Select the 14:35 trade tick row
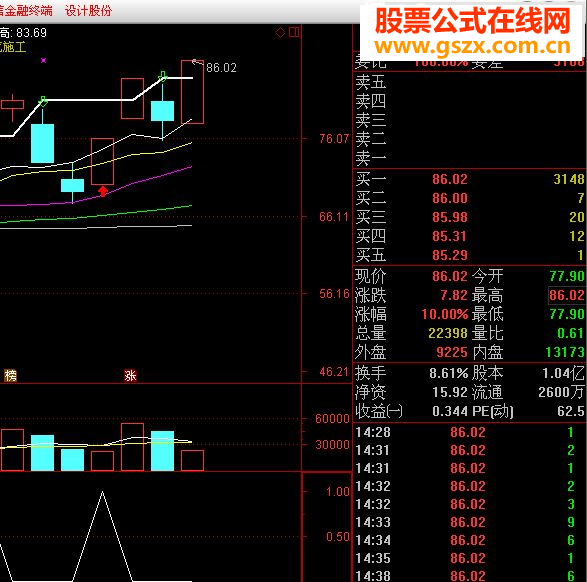Image resolution: width=587 pixels, height=582 pixels. pos(469,558)
